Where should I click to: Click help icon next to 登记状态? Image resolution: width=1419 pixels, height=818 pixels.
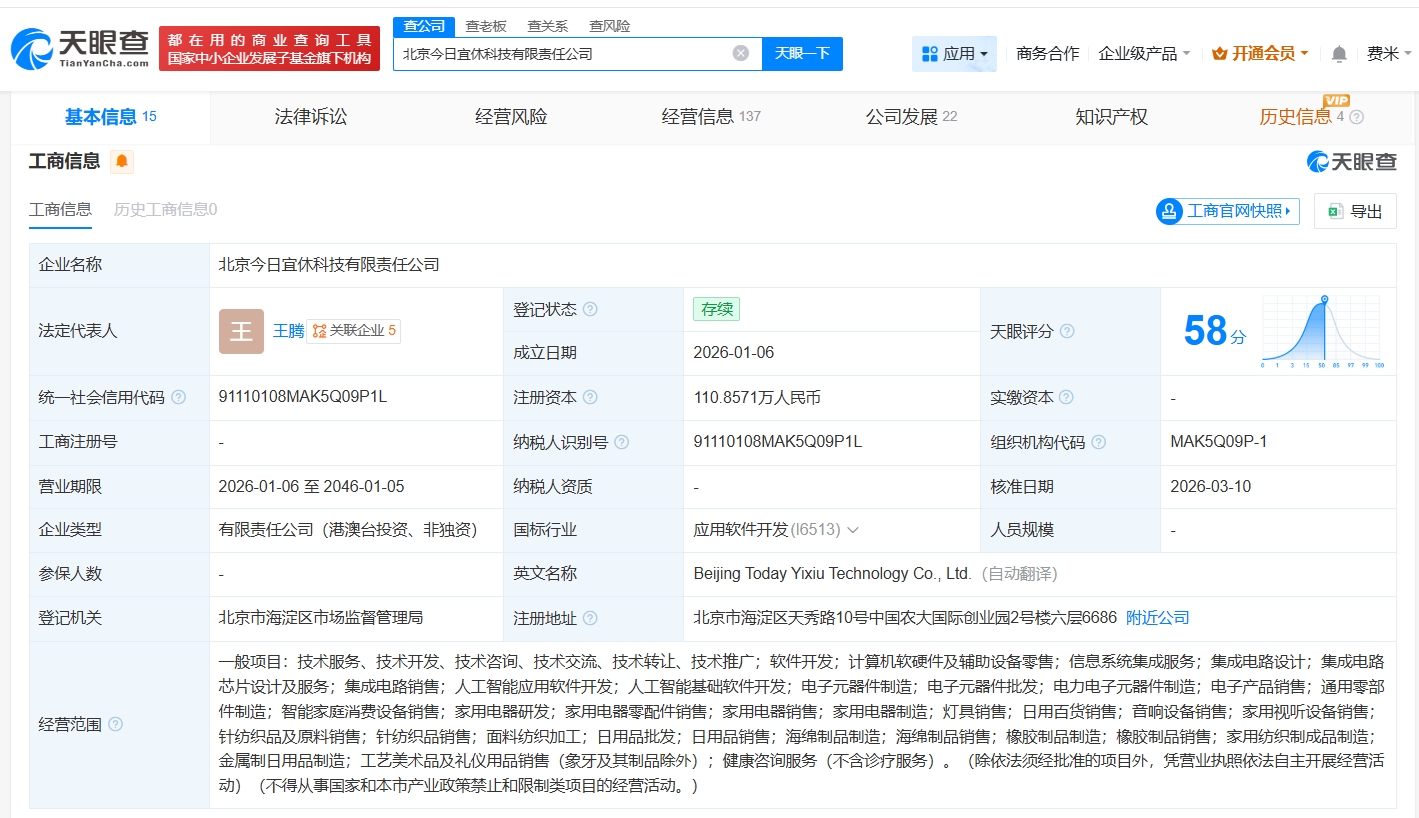click(590, 309)
